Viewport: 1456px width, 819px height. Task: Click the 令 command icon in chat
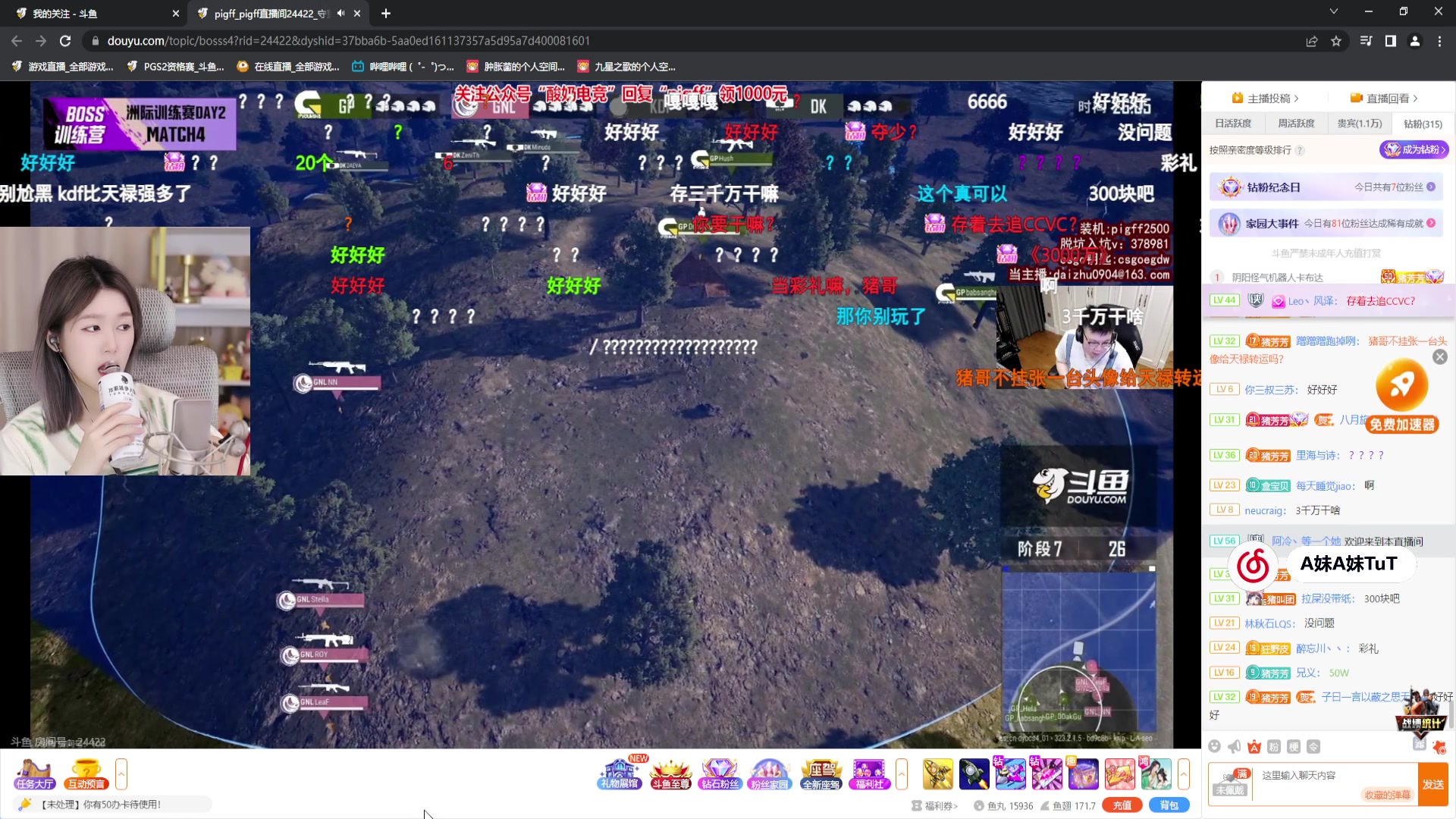click(1313, 747)
